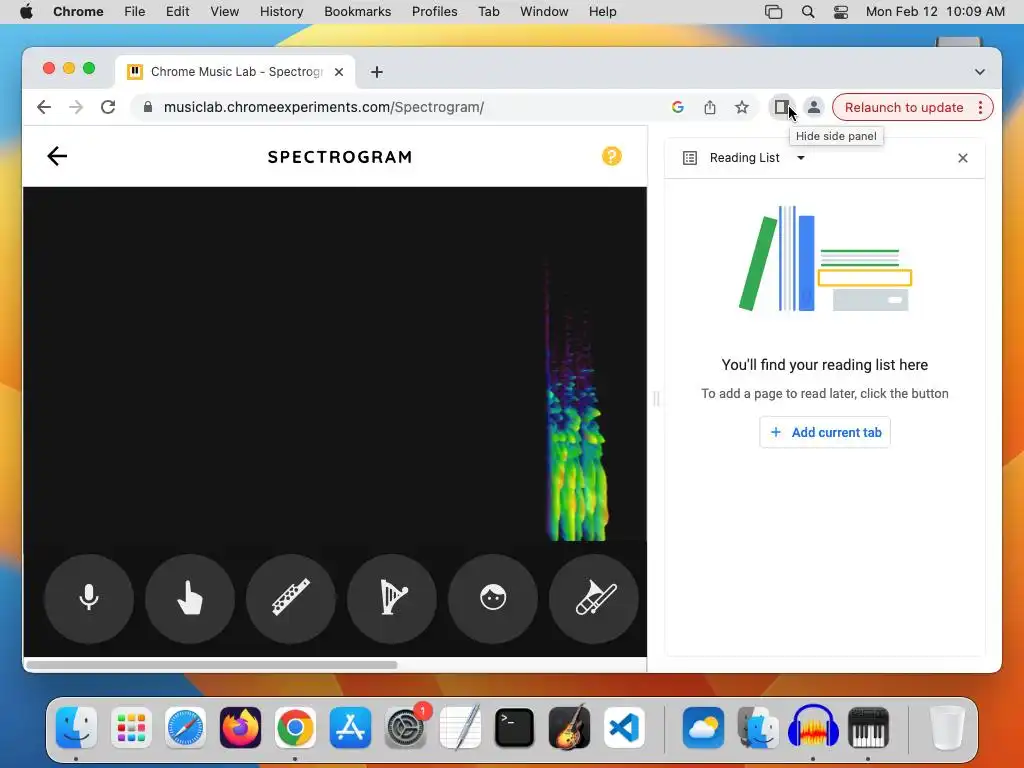Screen dimensions: 1024x768
Task: Open the Edit menu
Action: point(177,12)
